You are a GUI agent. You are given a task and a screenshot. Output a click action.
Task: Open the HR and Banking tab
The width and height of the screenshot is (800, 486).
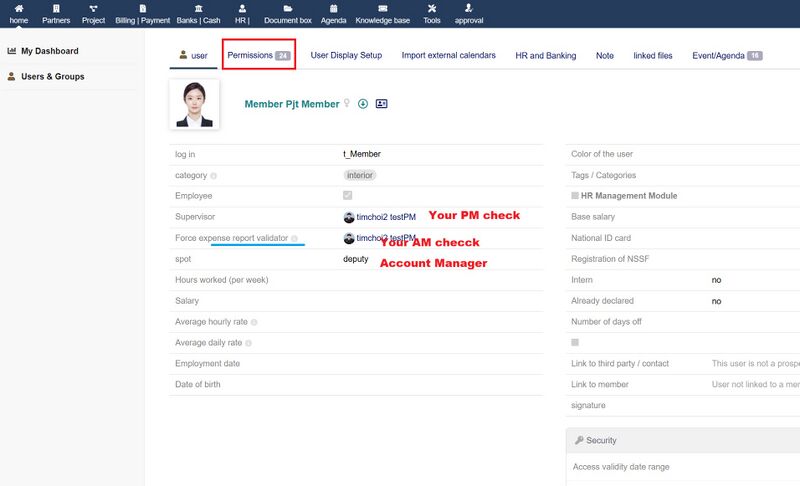coord(545,56)
